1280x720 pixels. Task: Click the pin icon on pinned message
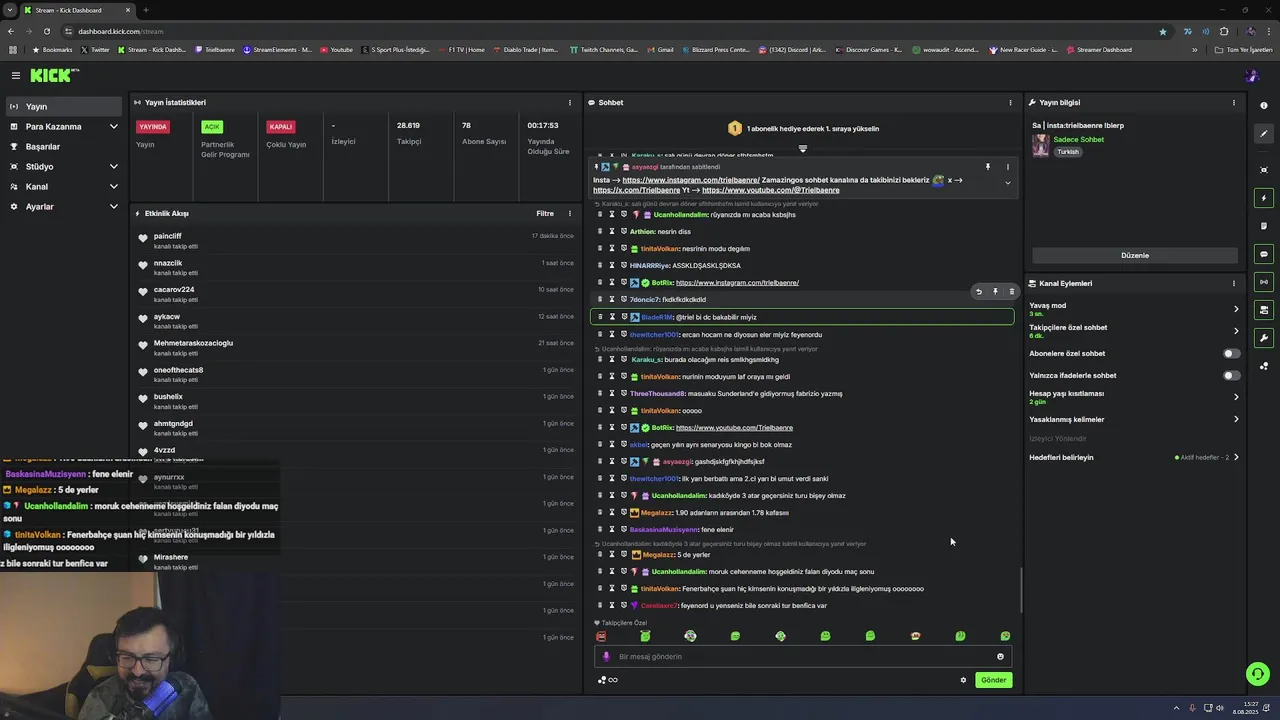click(x=987, y=167)
